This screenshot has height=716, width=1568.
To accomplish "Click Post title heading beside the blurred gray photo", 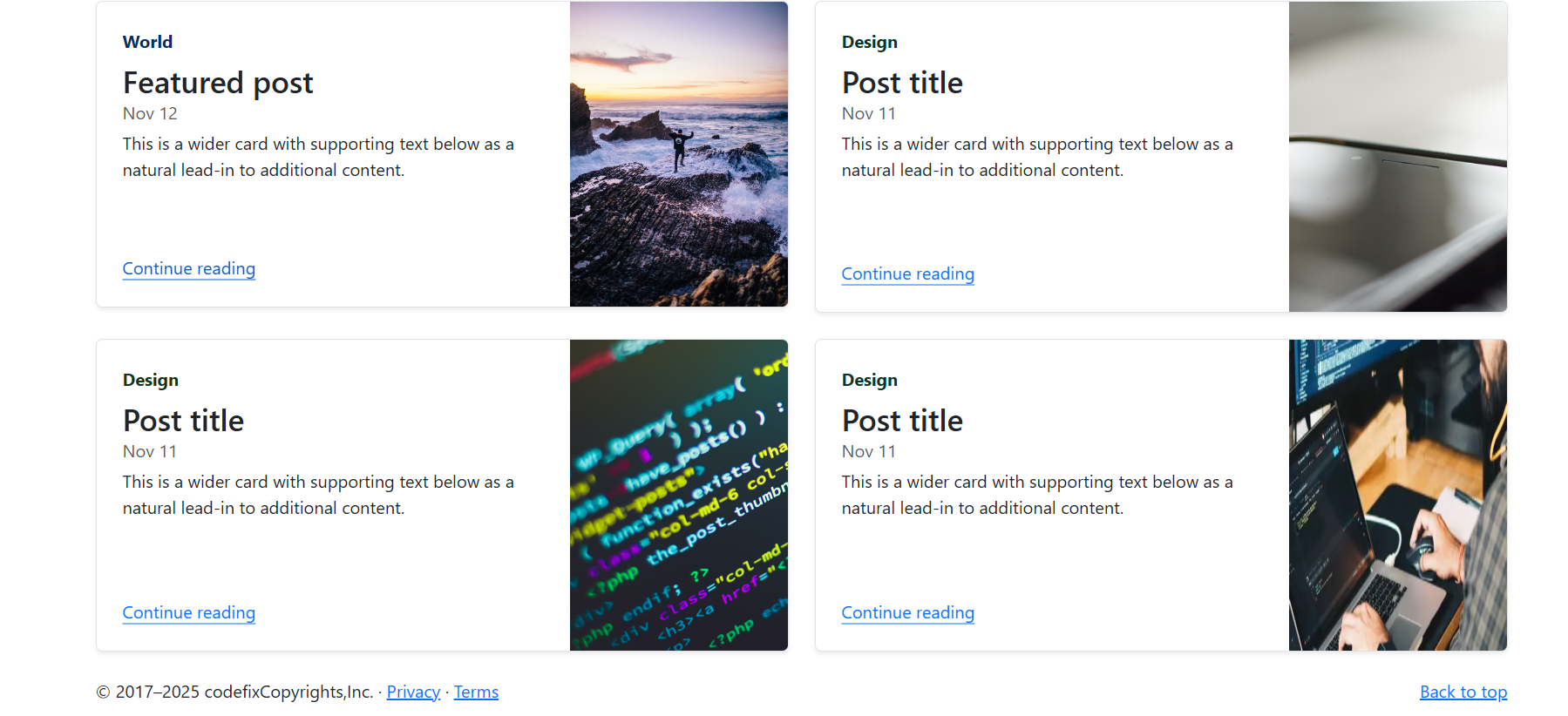I will point(902,83).
